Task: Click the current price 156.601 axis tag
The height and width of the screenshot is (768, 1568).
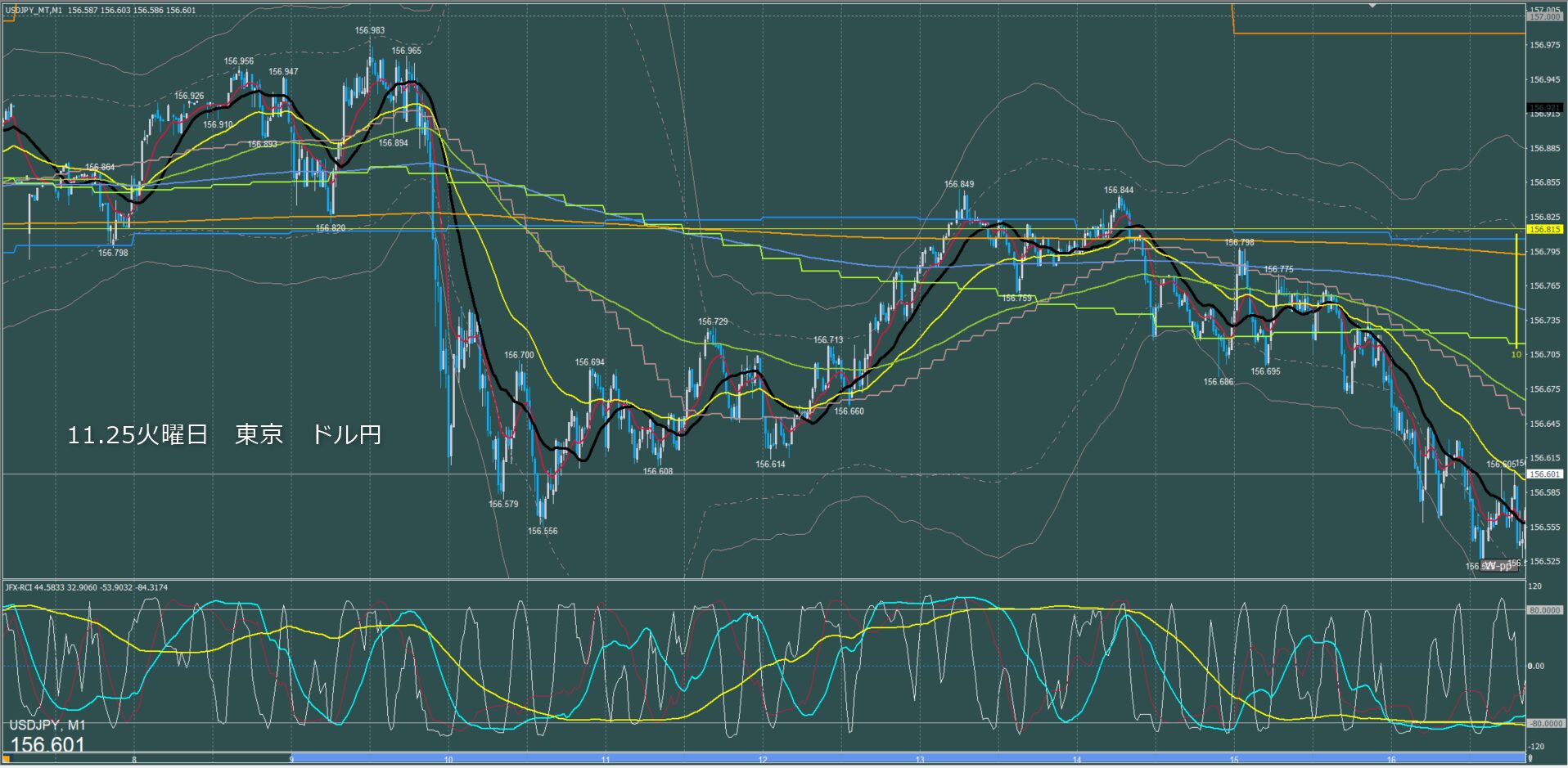Action: 1544,474
